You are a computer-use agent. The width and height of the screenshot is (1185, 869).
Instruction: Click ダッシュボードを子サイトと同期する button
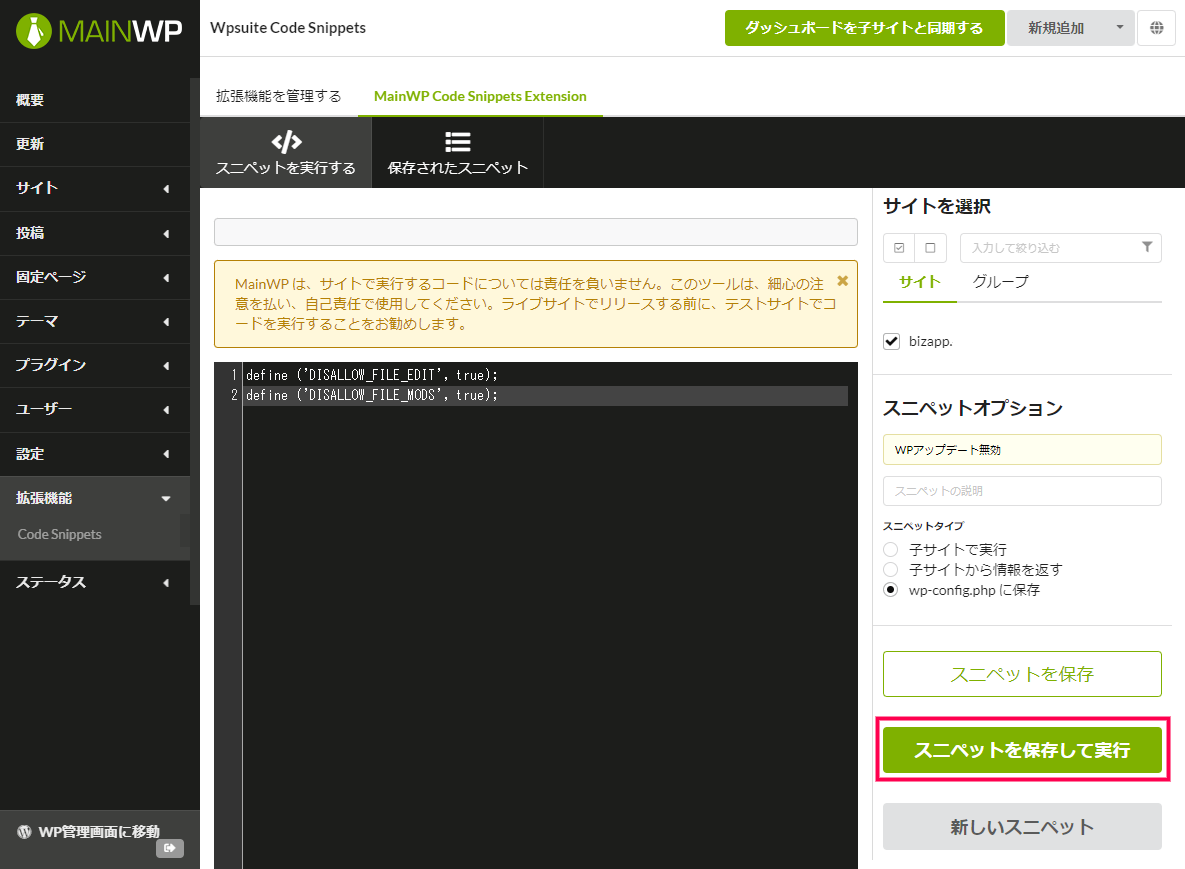coord(865,28)
